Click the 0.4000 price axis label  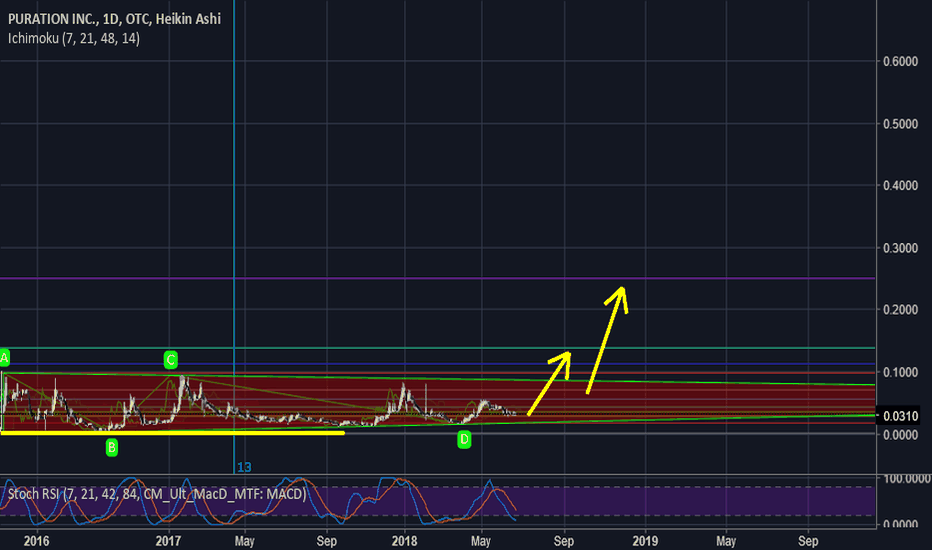point(900,186)
